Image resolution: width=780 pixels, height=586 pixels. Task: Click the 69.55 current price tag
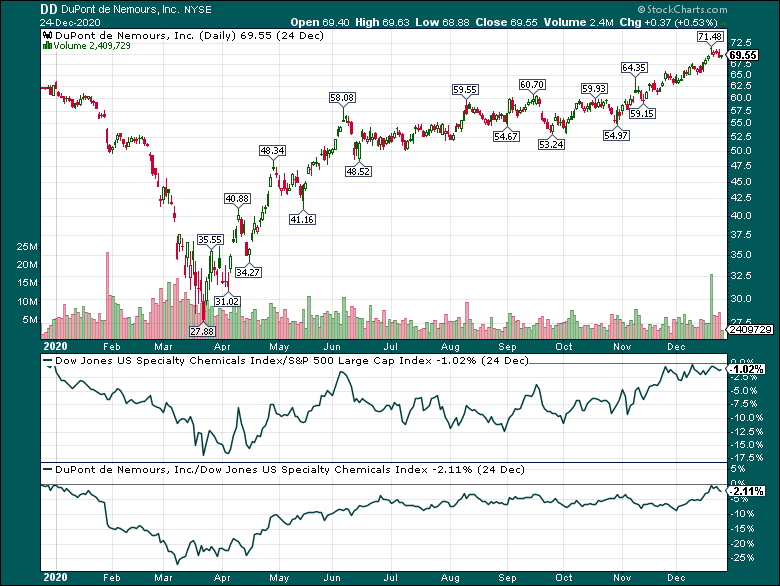pyautogui.click(x=743, y=55)
